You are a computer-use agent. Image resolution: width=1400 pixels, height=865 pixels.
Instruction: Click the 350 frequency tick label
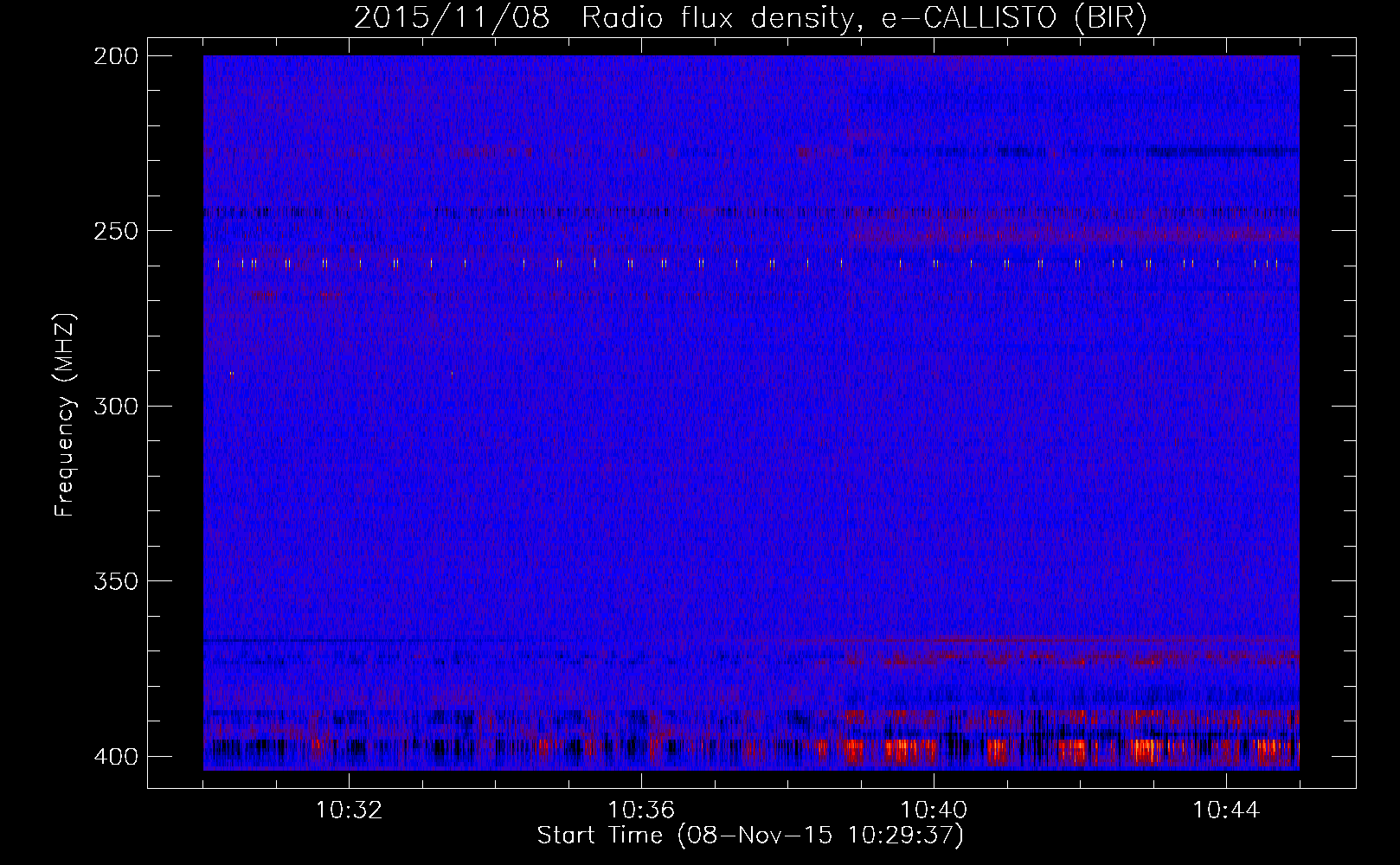click(x=115, y=580)
